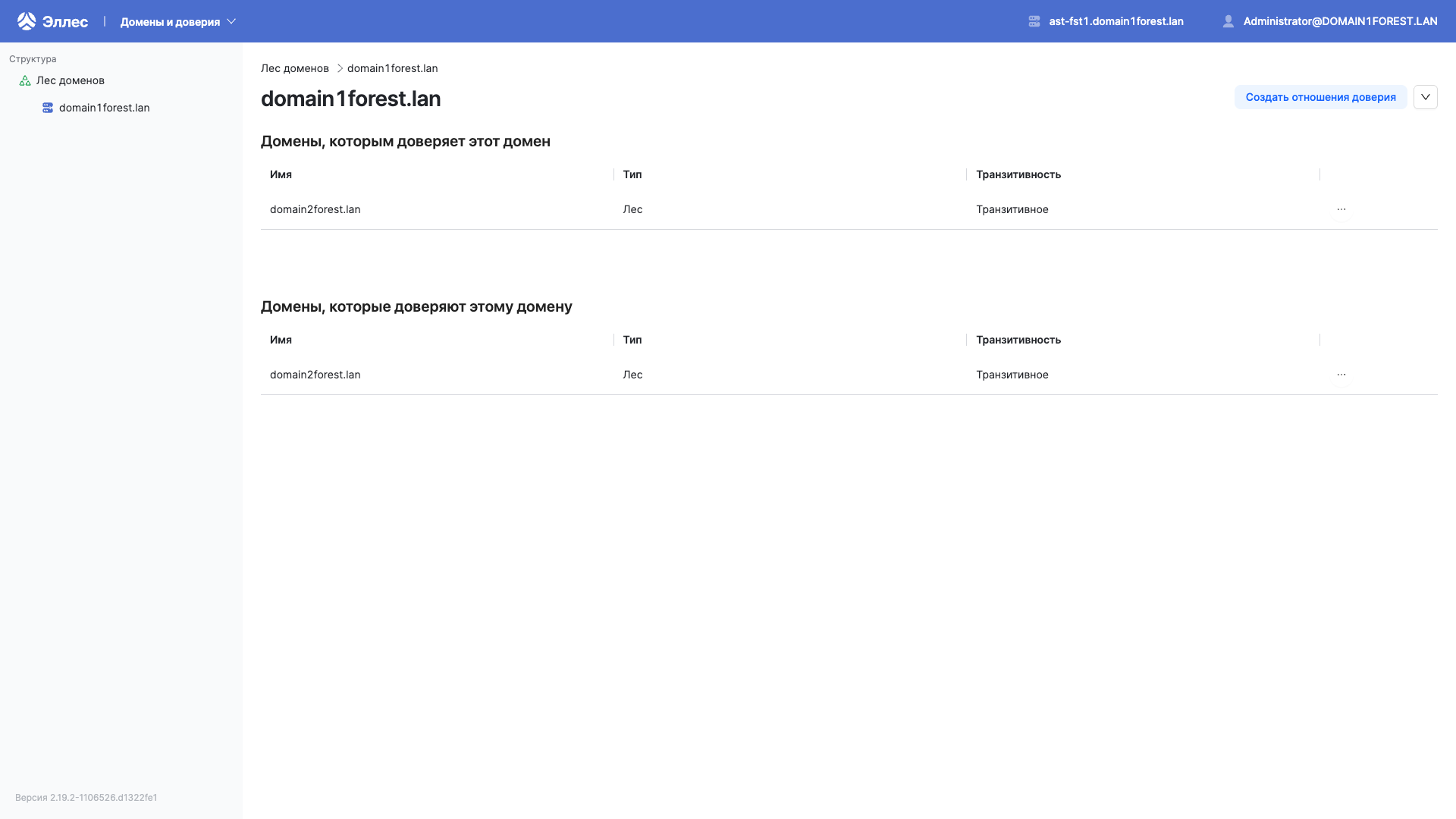
Task: Click the breadcrumb chevron separator
Action: [x=340, y=68]
